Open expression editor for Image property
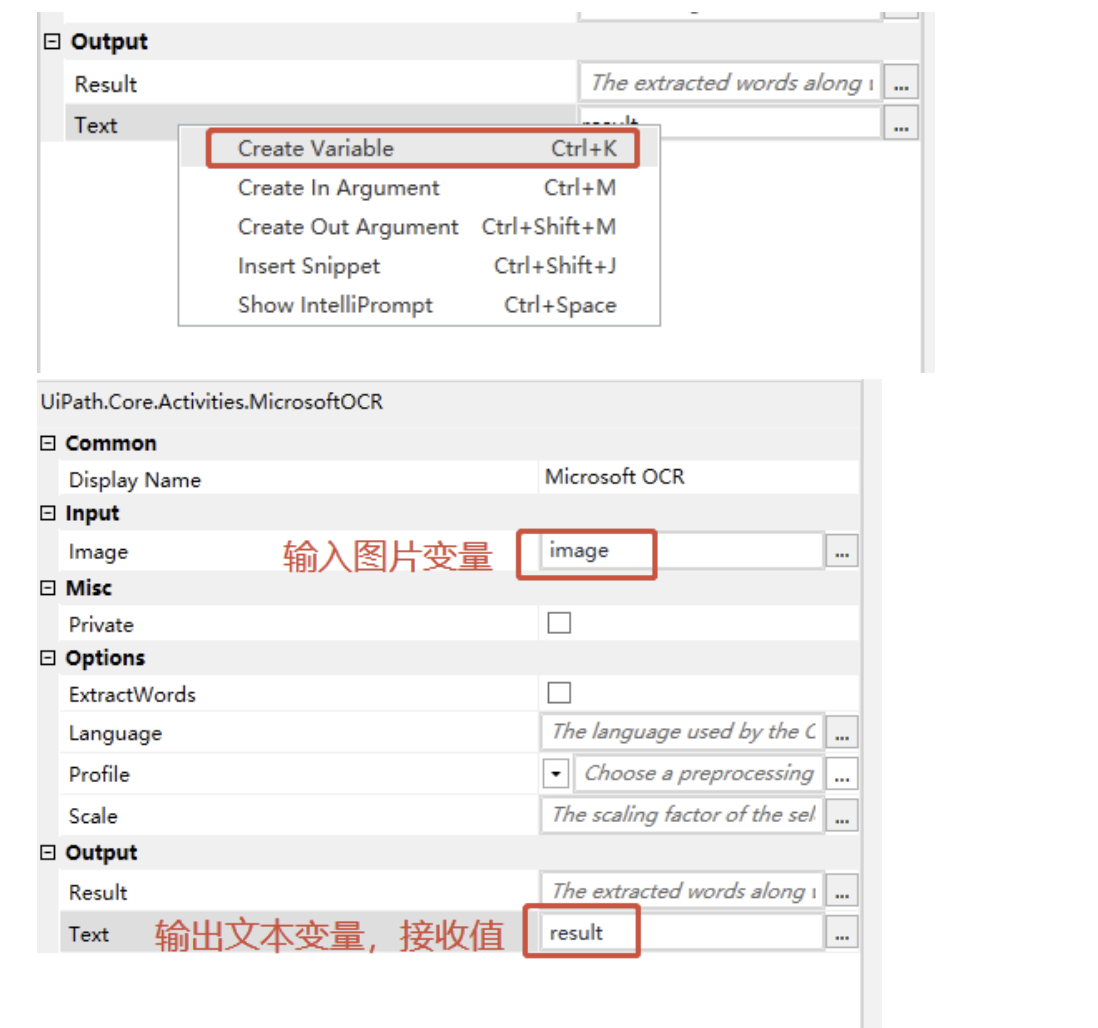The height and width of the screenshot is (1028, 1098). click(841, 551)
